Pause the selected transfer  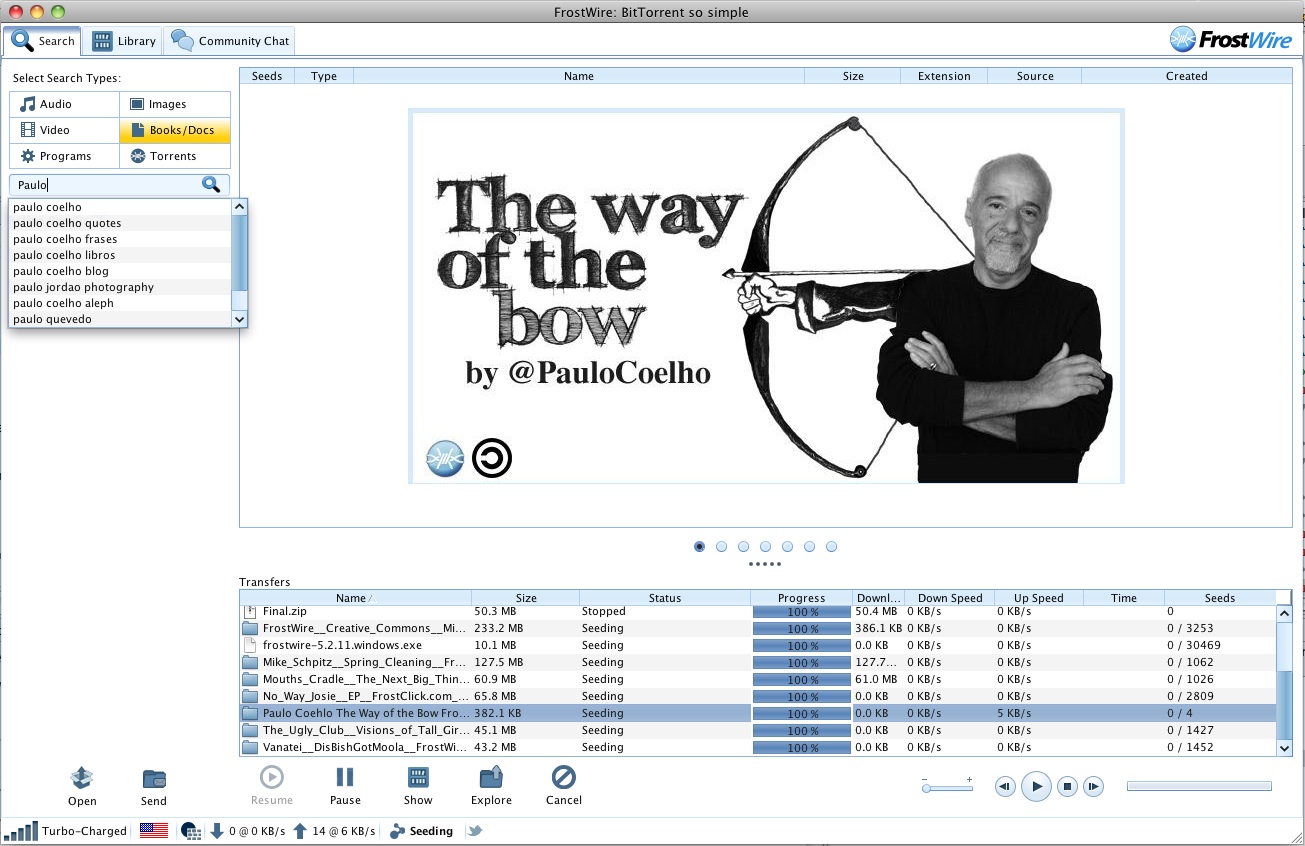[x=345, y=777]
